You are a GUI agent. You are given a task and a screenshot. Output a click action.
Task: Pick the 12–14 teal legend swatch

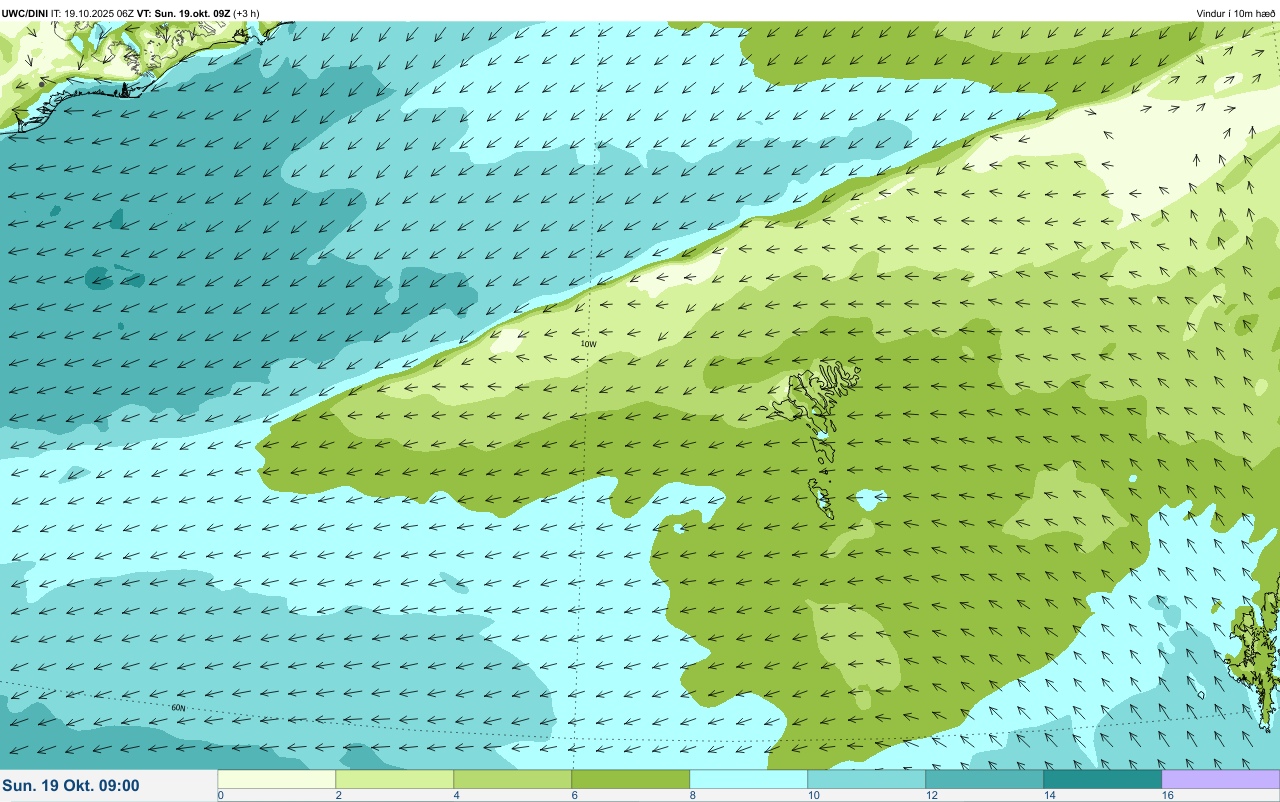pyautogui.click(x=985, y=779)
